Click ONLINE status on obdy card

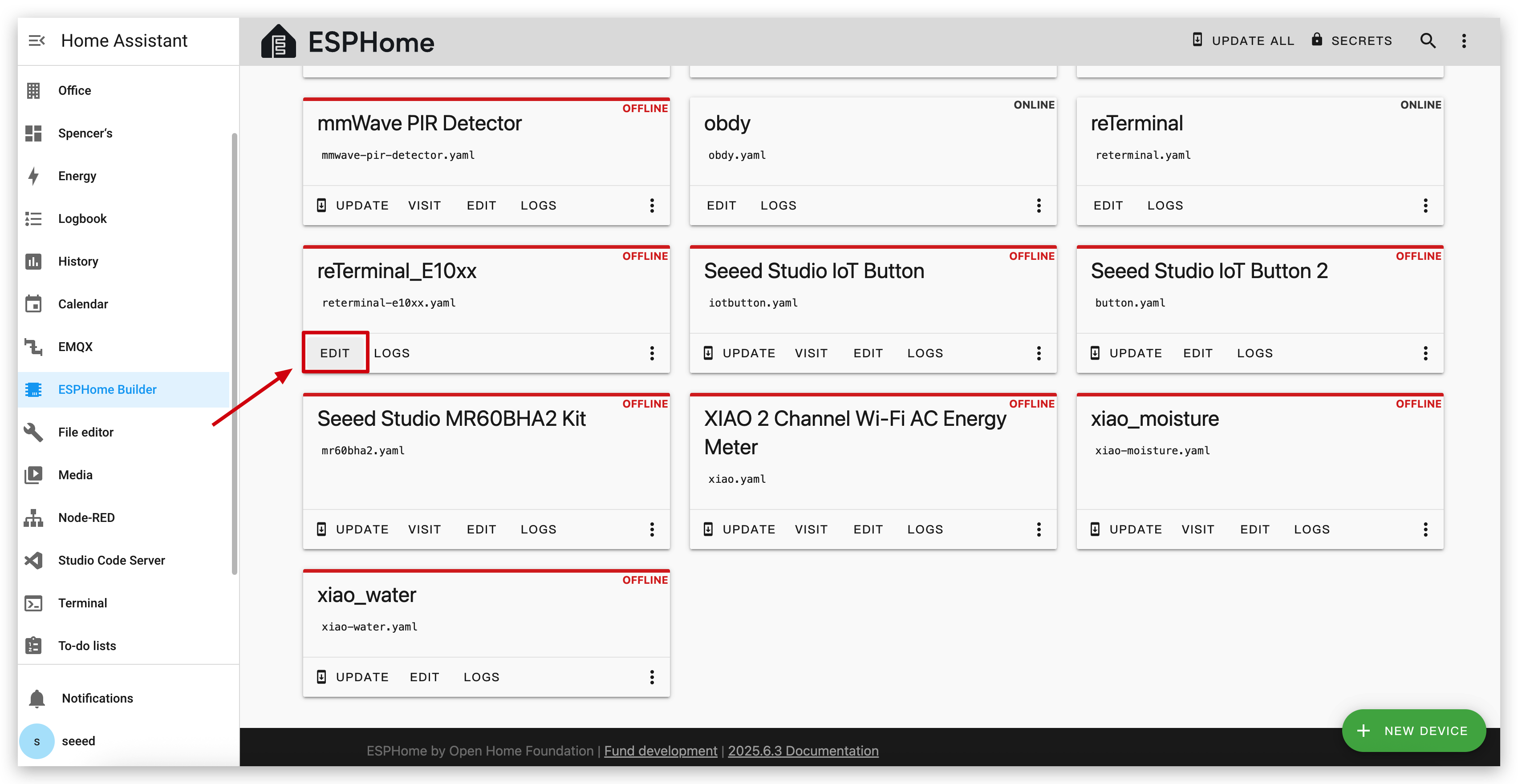tap(1034, 104)
